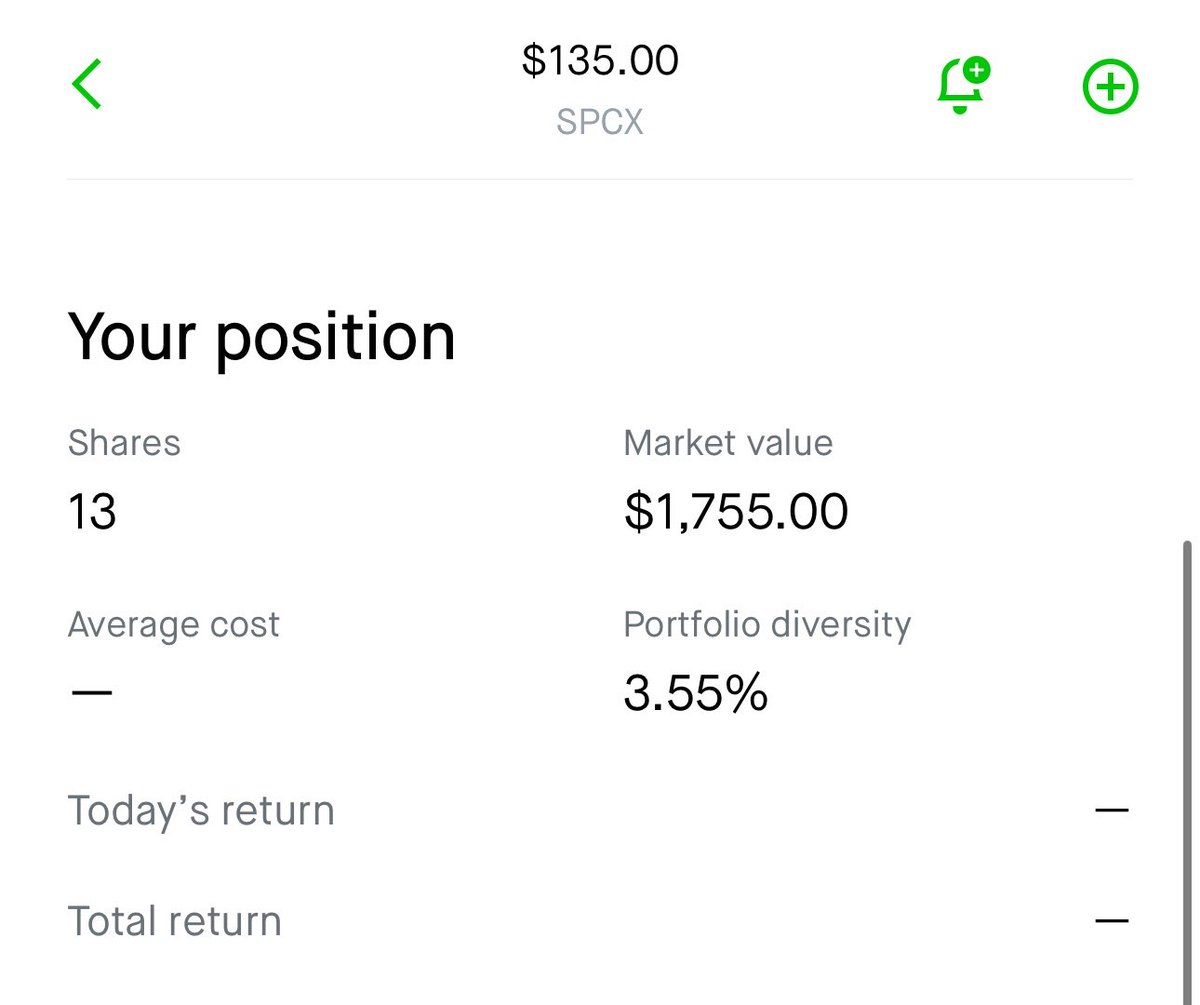Image resolution: width=1200 pixels, height=1005 pixels.
Task: Select the Average cost dash value
Action: point(92,692)
